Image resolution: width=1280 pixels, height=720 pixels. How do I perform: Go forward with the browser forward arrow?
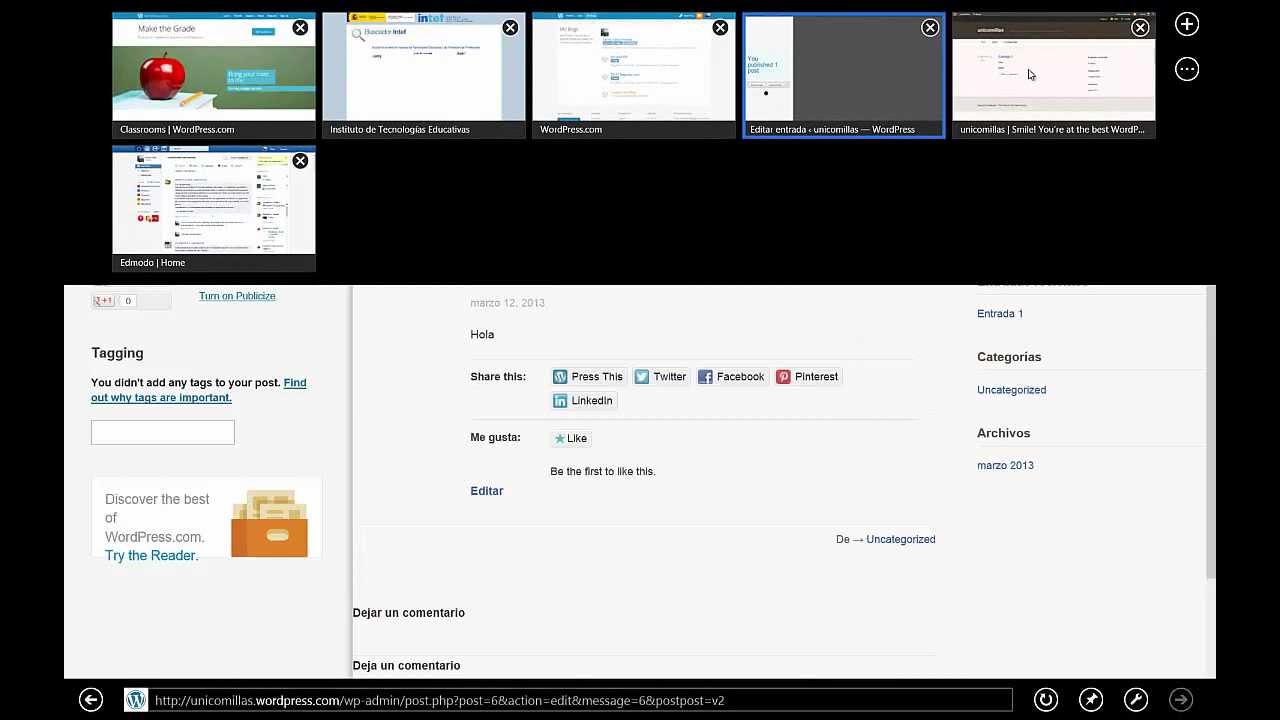coord(1181,700)
